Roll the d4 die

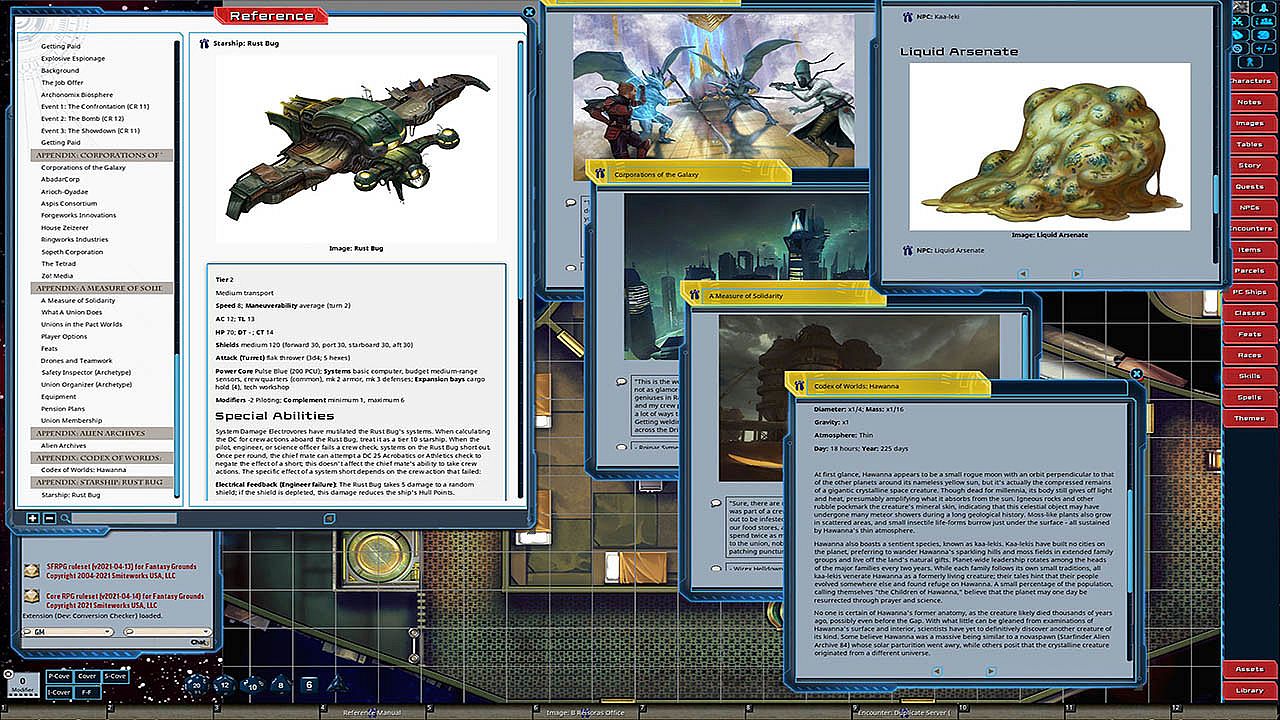[x=337, y=685]
